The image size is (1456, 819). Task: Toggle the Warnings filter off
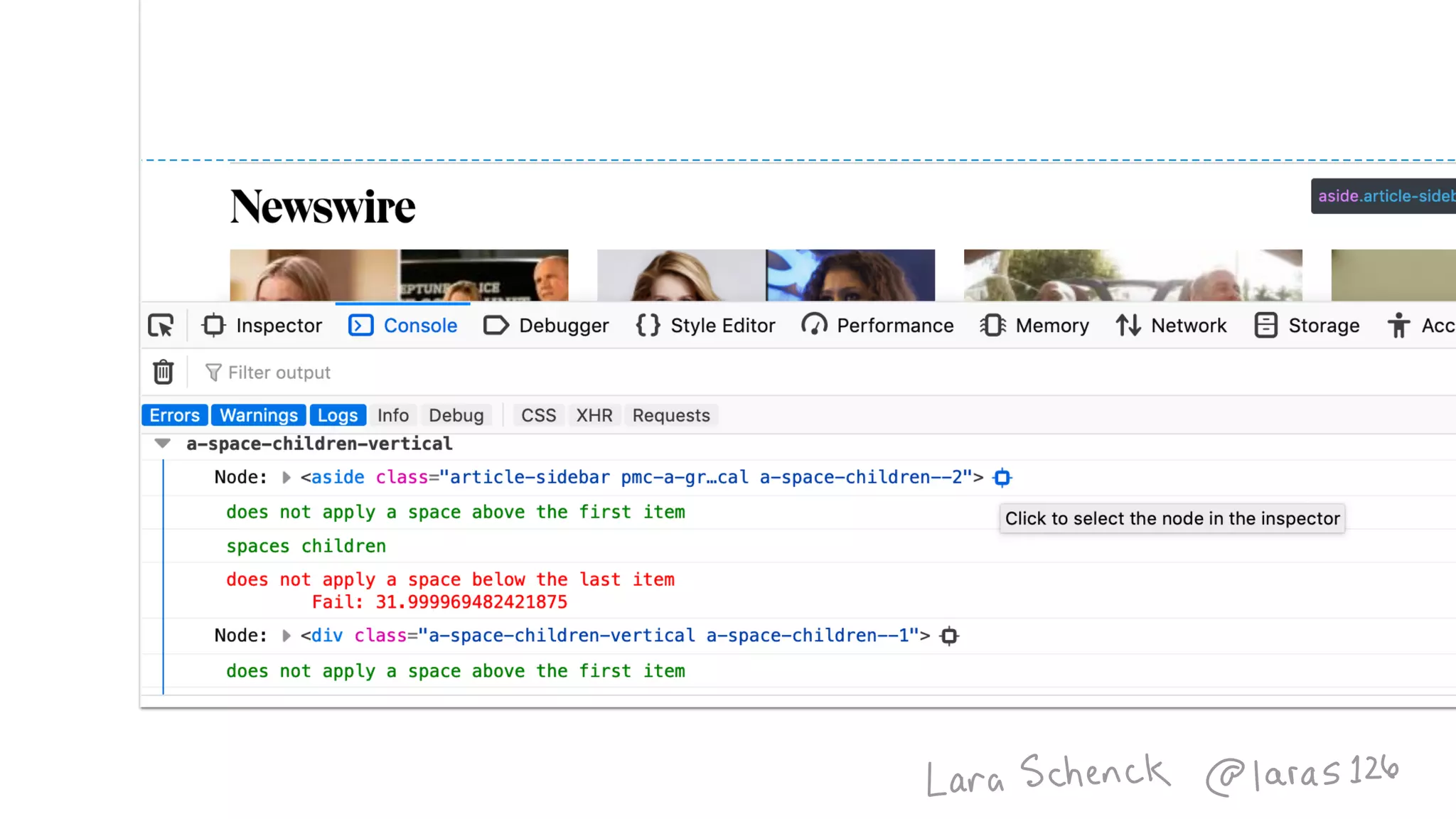[259, 415]
